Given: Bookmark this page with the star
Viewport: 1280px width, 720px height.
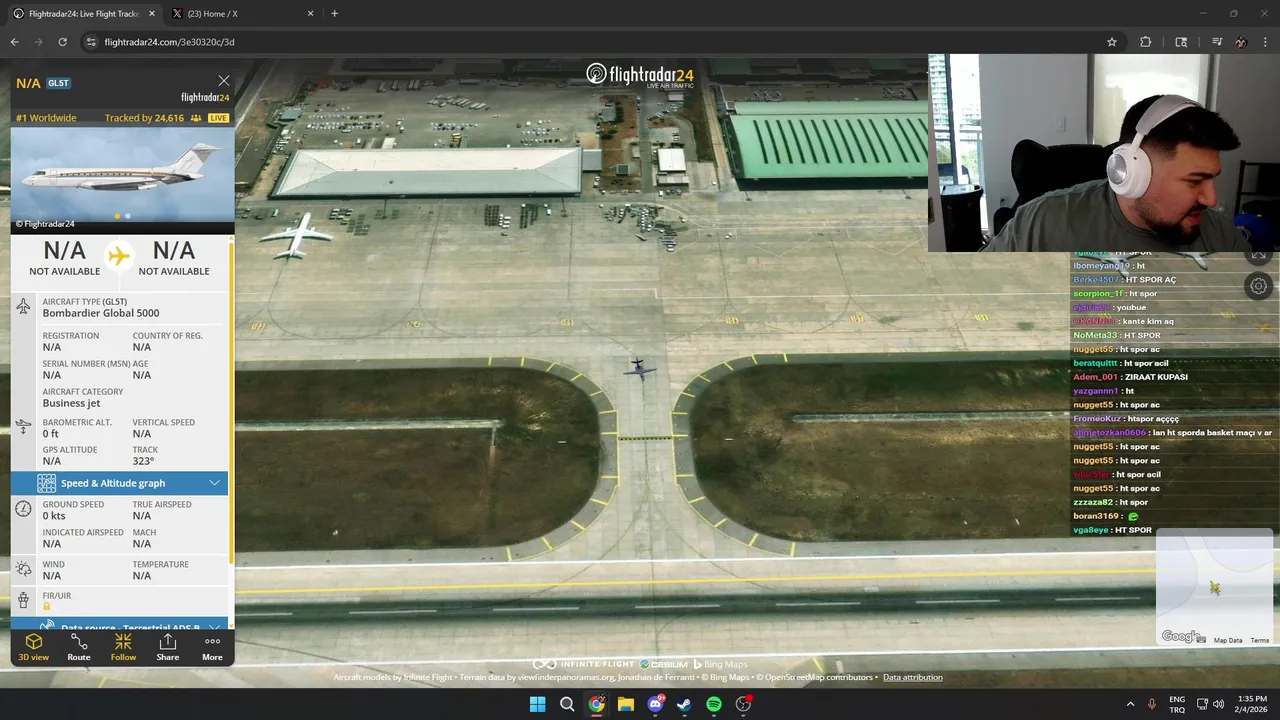Looking at the screenshot, I should tap(1111, 42).
